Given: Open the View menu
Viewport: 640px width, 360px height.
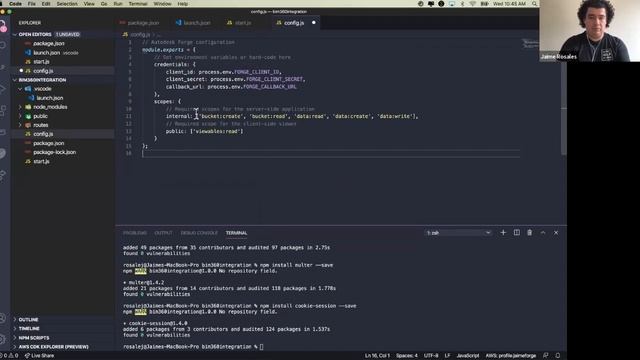Looking at the screenshot, I should [89, 4].
